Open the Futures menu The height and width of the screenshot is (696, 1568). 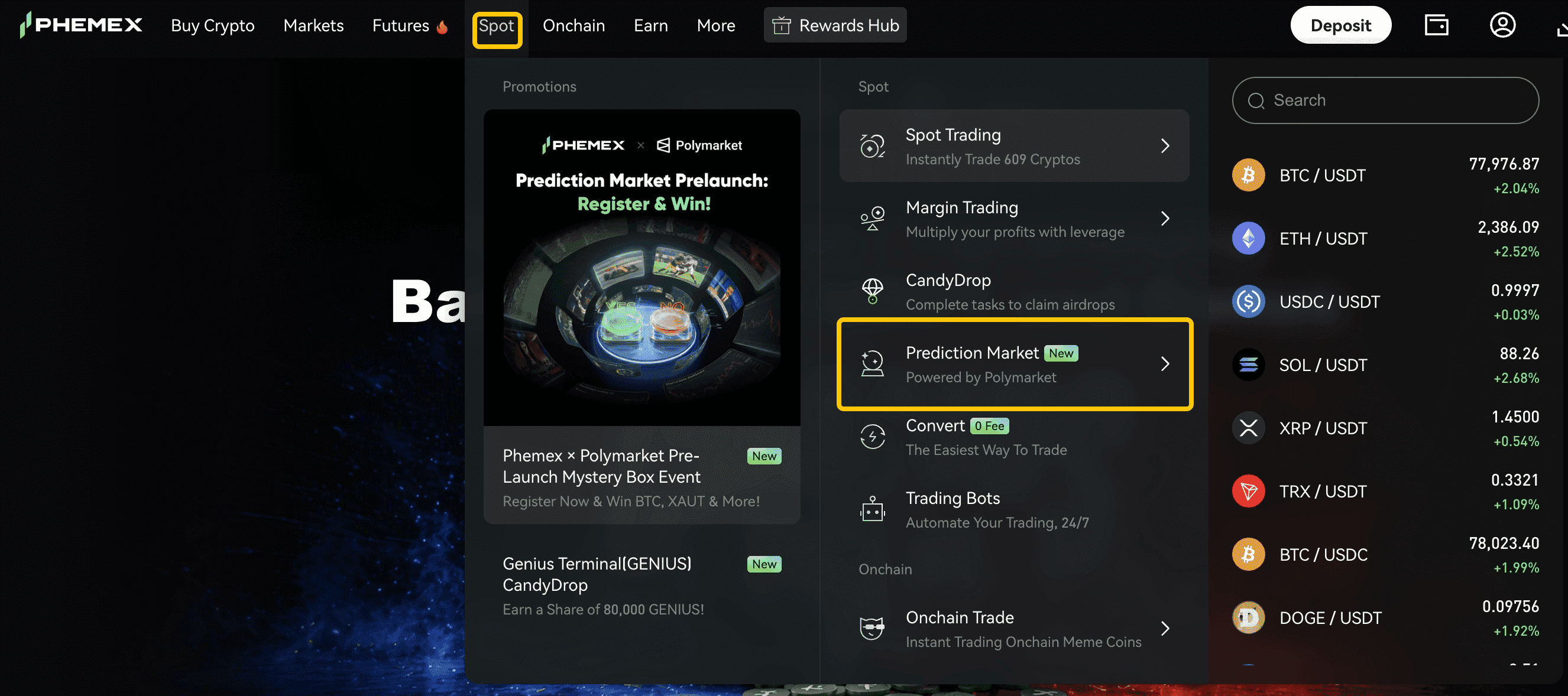401,25
